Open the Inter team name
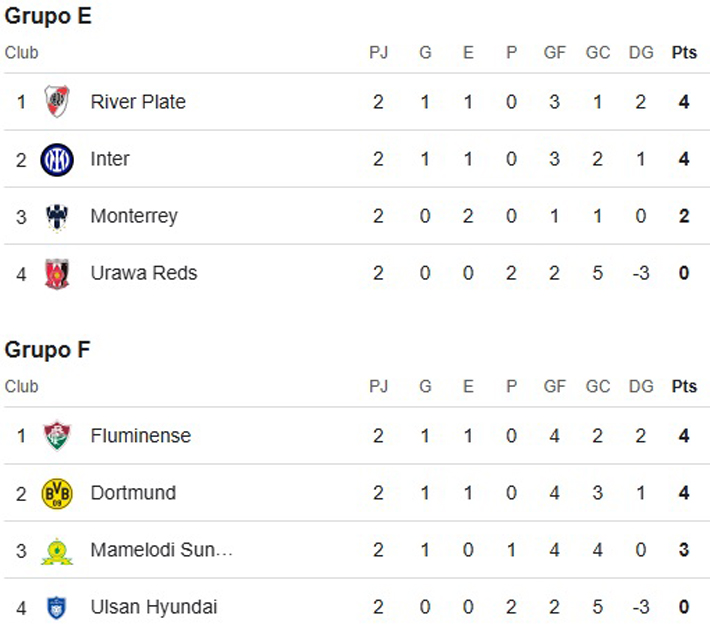The width and height of the screenshot is (710, 633). pos(110,159)
